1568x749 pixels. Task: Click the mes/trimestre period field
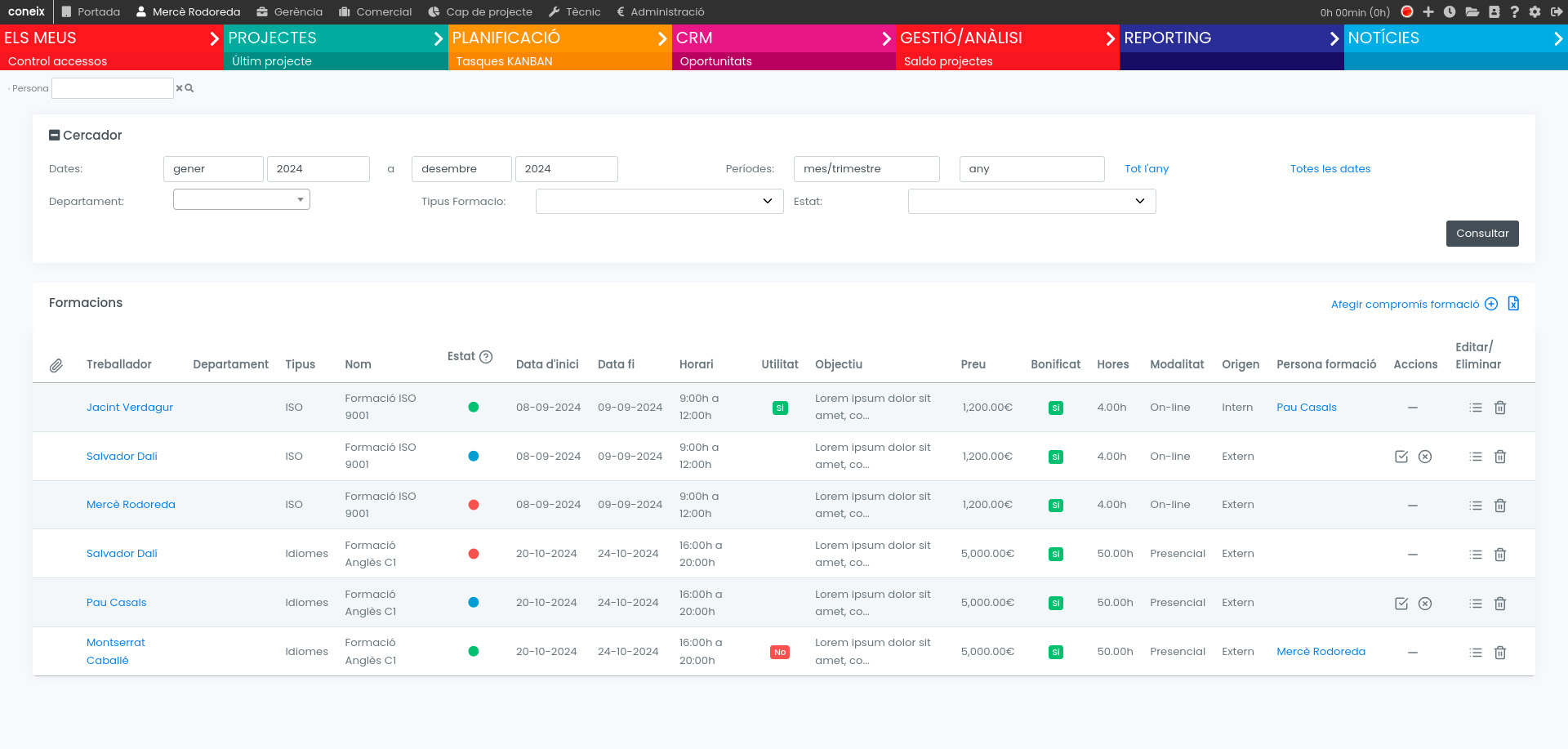click(x=866, y=169)
